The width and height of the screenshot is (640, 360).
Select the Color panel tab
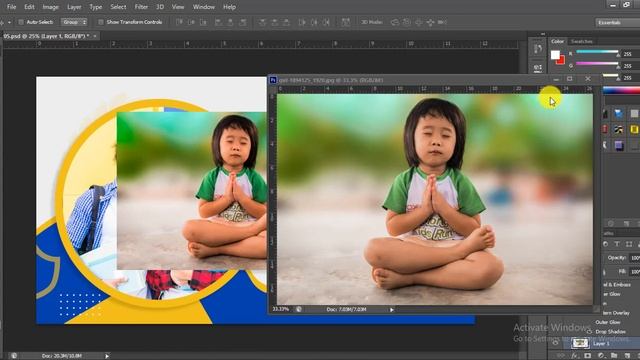[557, 41]
